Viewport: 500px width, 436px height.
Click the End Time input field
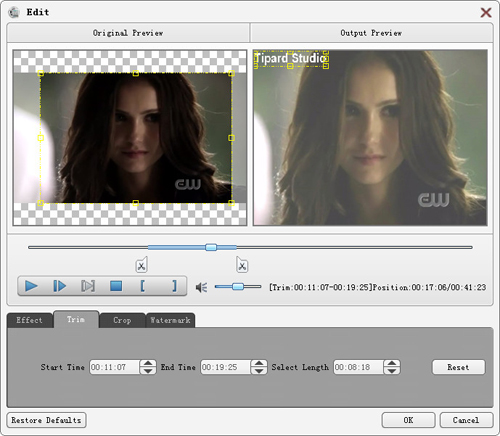225,367
